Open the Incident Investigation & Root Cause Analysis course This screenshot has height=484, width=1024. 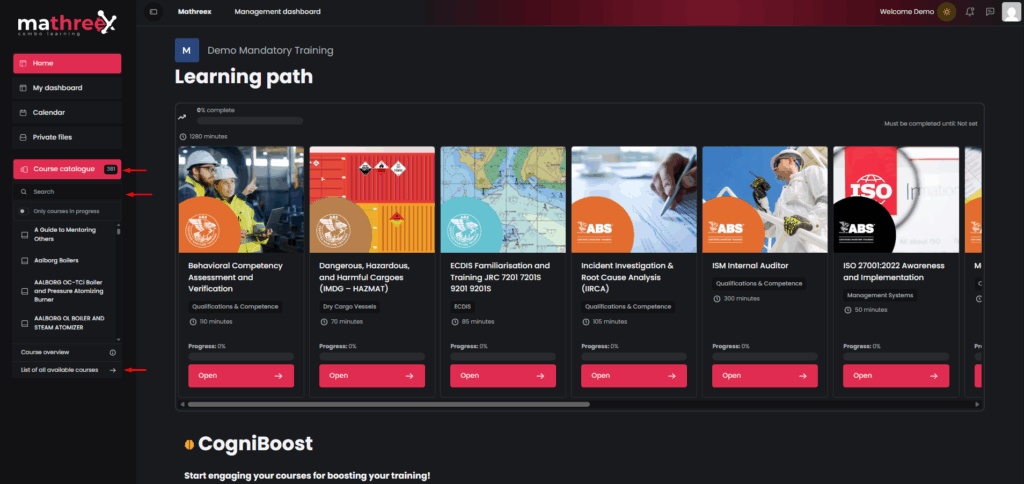tap(634, 376)
